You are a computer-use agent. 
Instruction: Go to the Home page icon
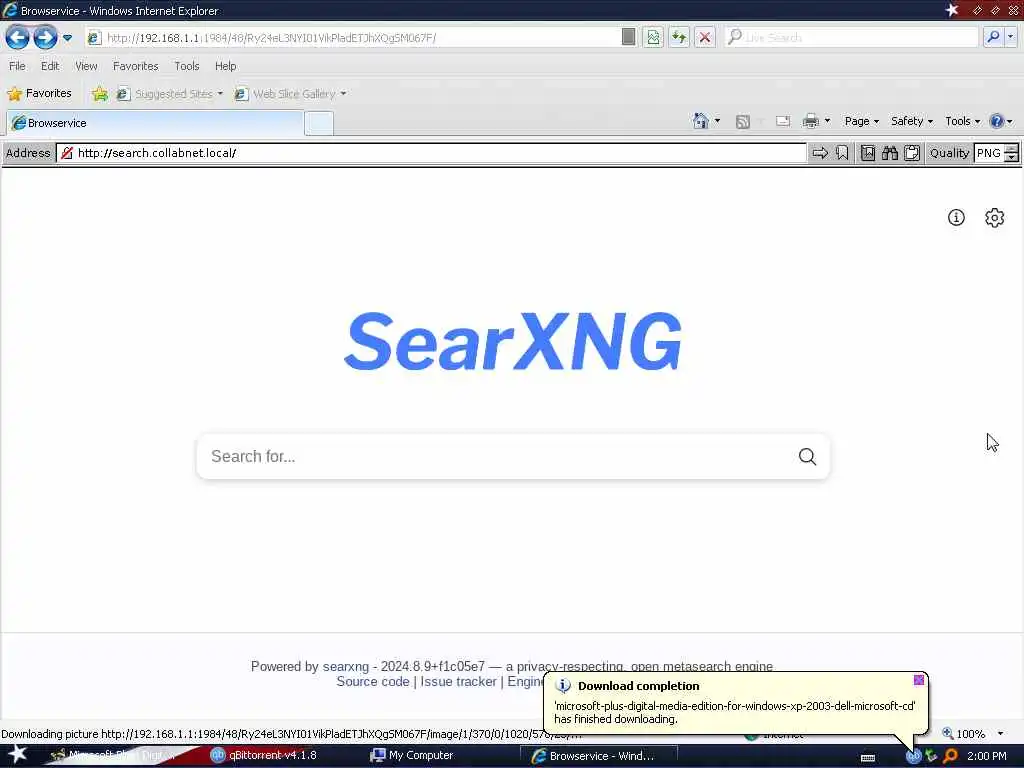700,121
